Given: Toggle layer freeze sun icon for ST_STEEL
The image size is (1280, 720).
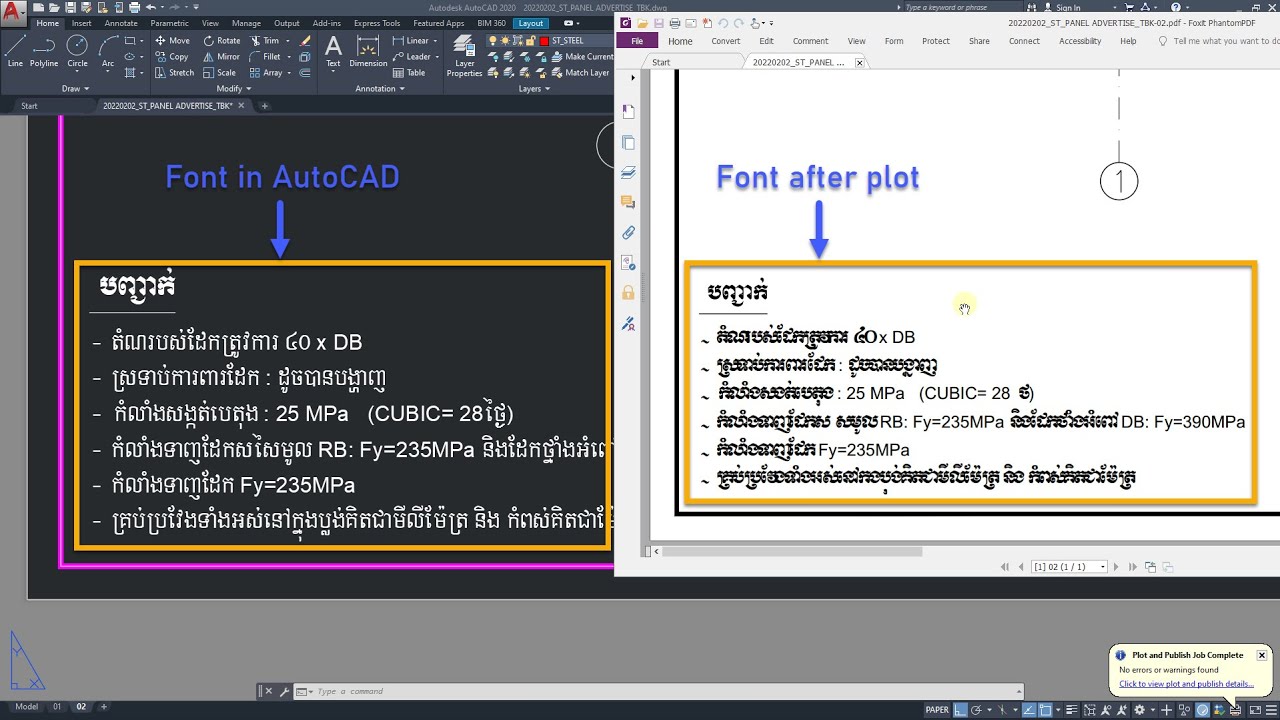Looking at the screenshot, I should click(505, 41).
